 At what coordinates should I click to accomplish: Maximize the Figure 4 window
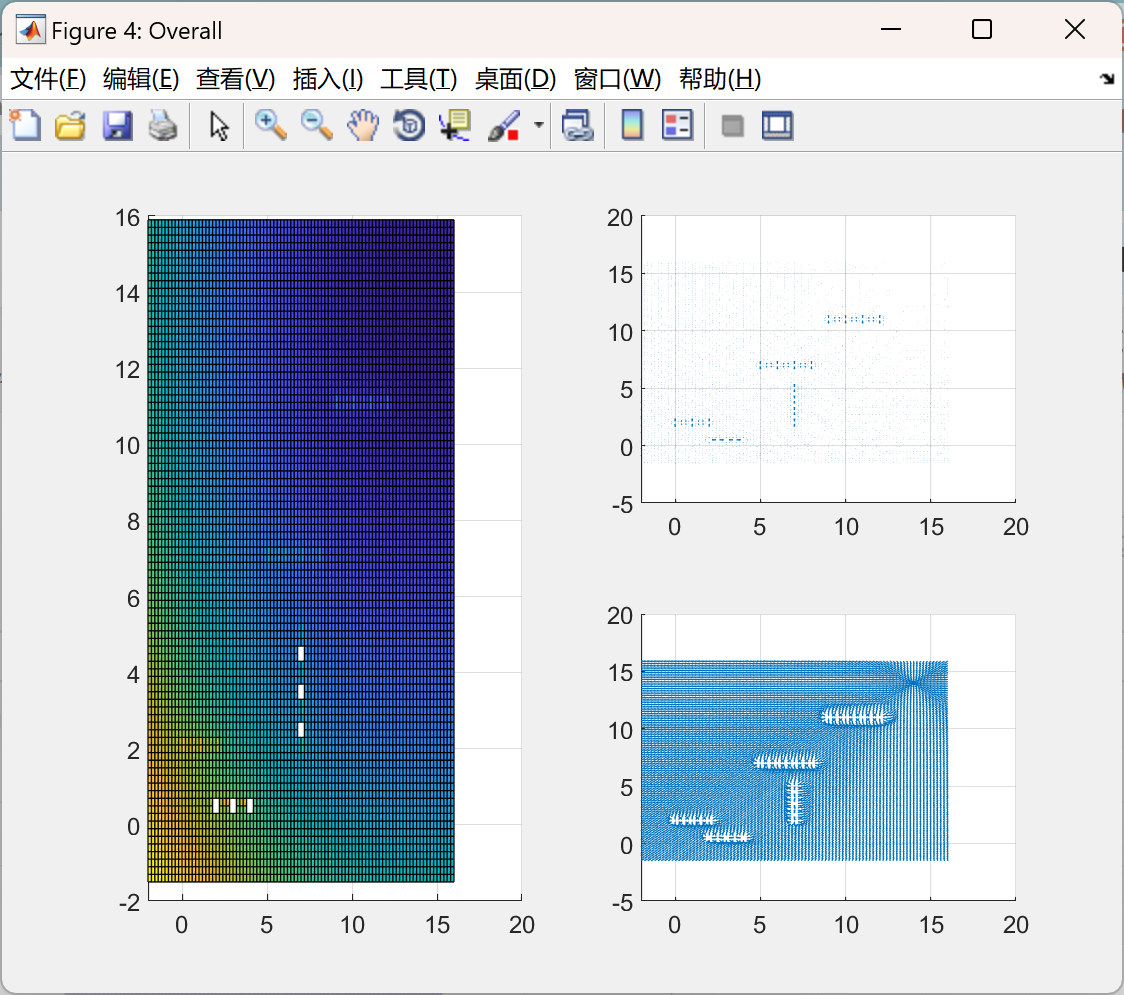[x=981, y=29]
